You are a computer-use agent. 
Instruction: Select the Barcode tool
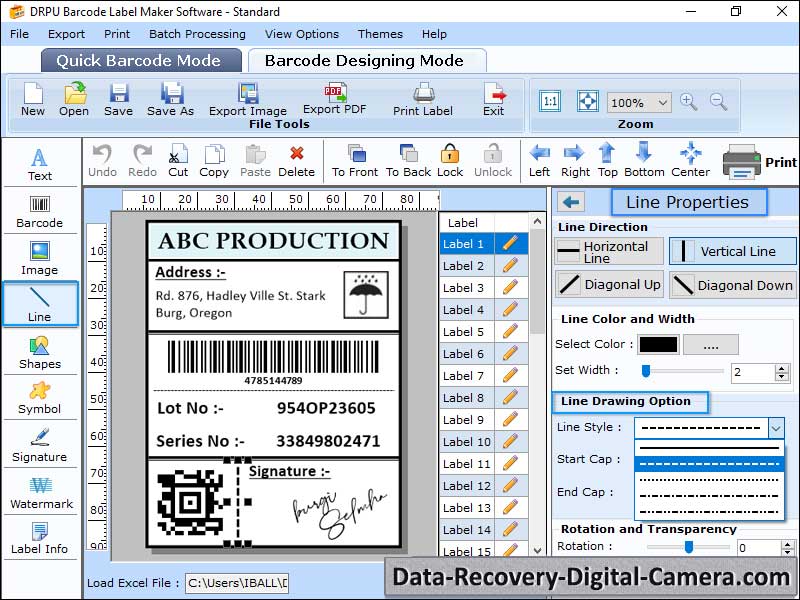[x=40, y=212]
